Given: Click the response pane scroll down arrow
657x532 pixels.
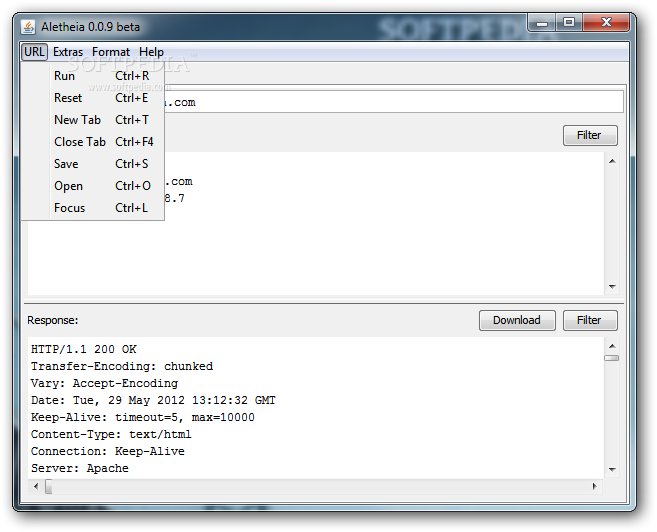Looking at the screenshot, I should tap(612, 470).
